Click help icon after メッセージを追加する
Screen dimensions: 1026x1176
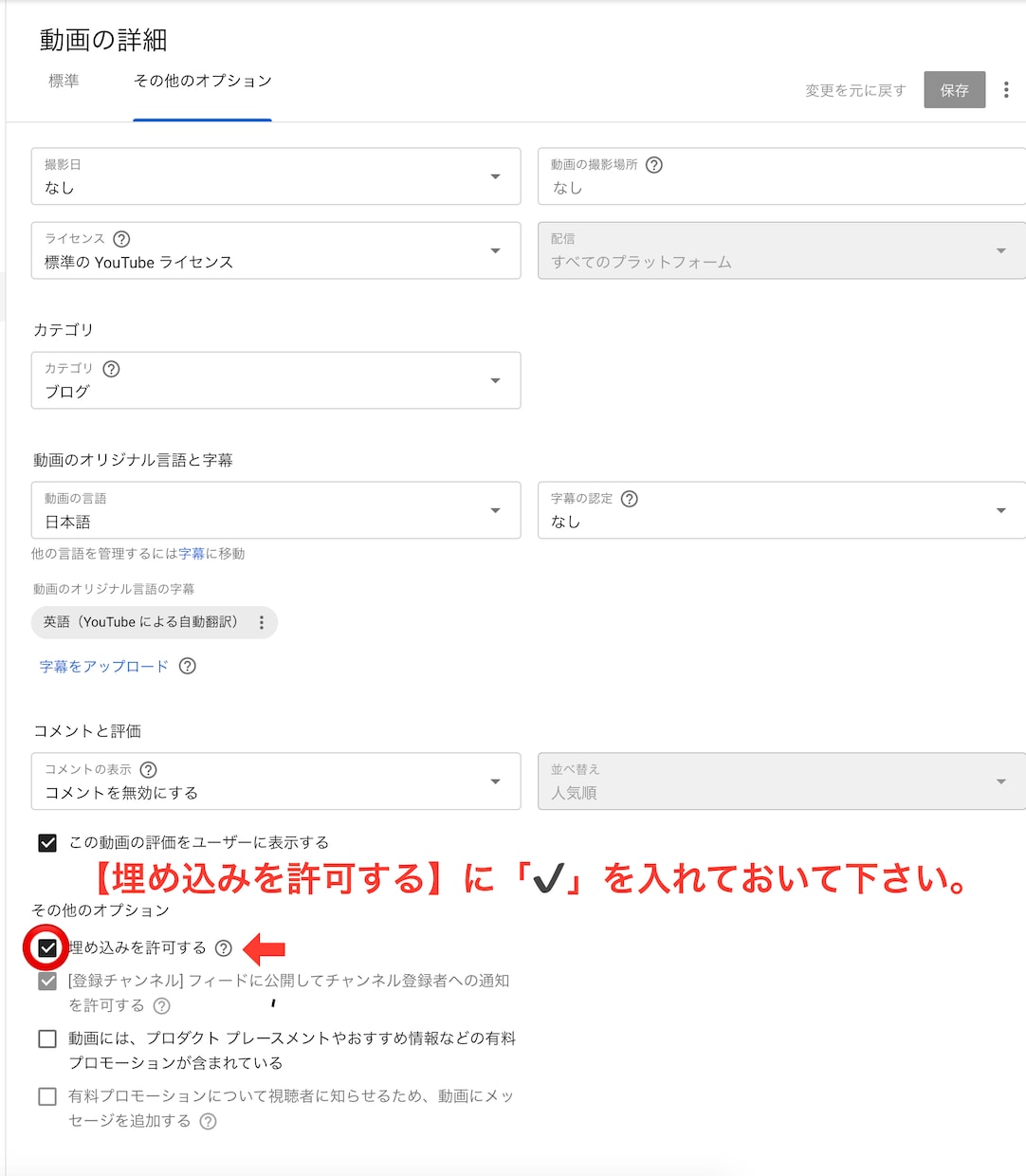209,1122
